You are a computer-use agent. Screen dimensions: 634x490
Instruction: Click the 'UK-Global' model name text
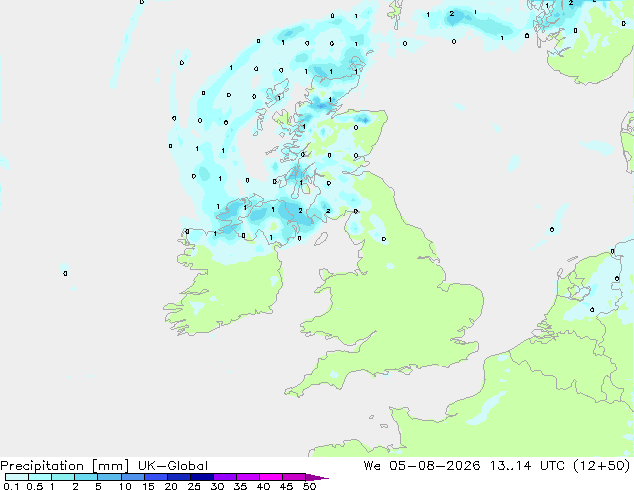coord(173,466)
